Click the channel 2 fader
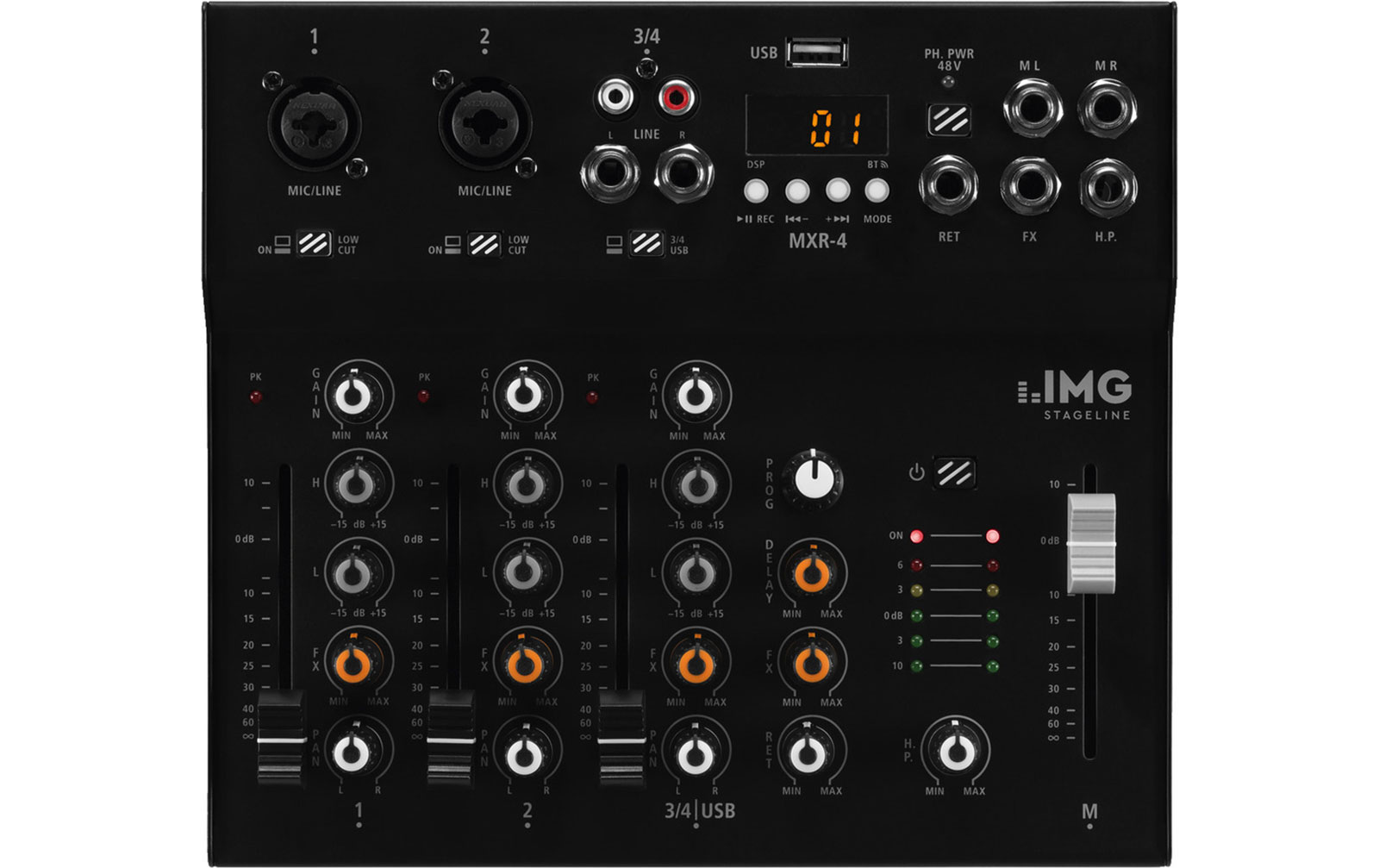Viewport: 1379px width, 868px height. 452,739
